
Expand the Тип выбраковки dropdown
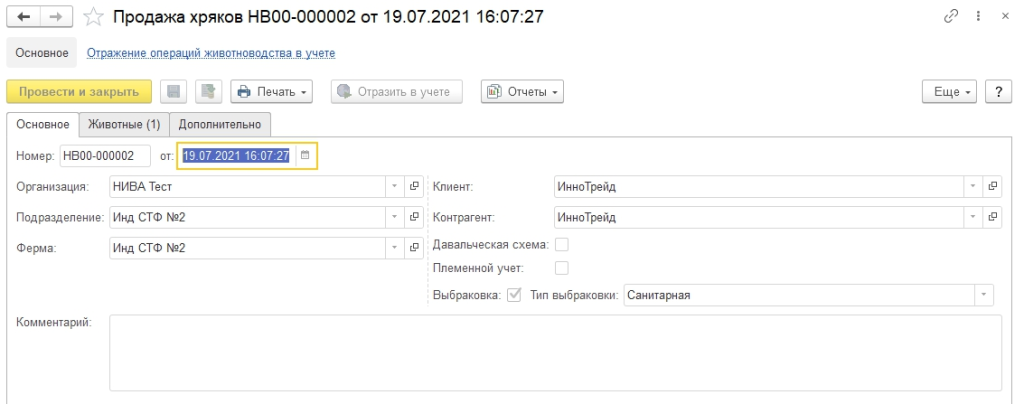pyautogui.click(x=984, y=295)
